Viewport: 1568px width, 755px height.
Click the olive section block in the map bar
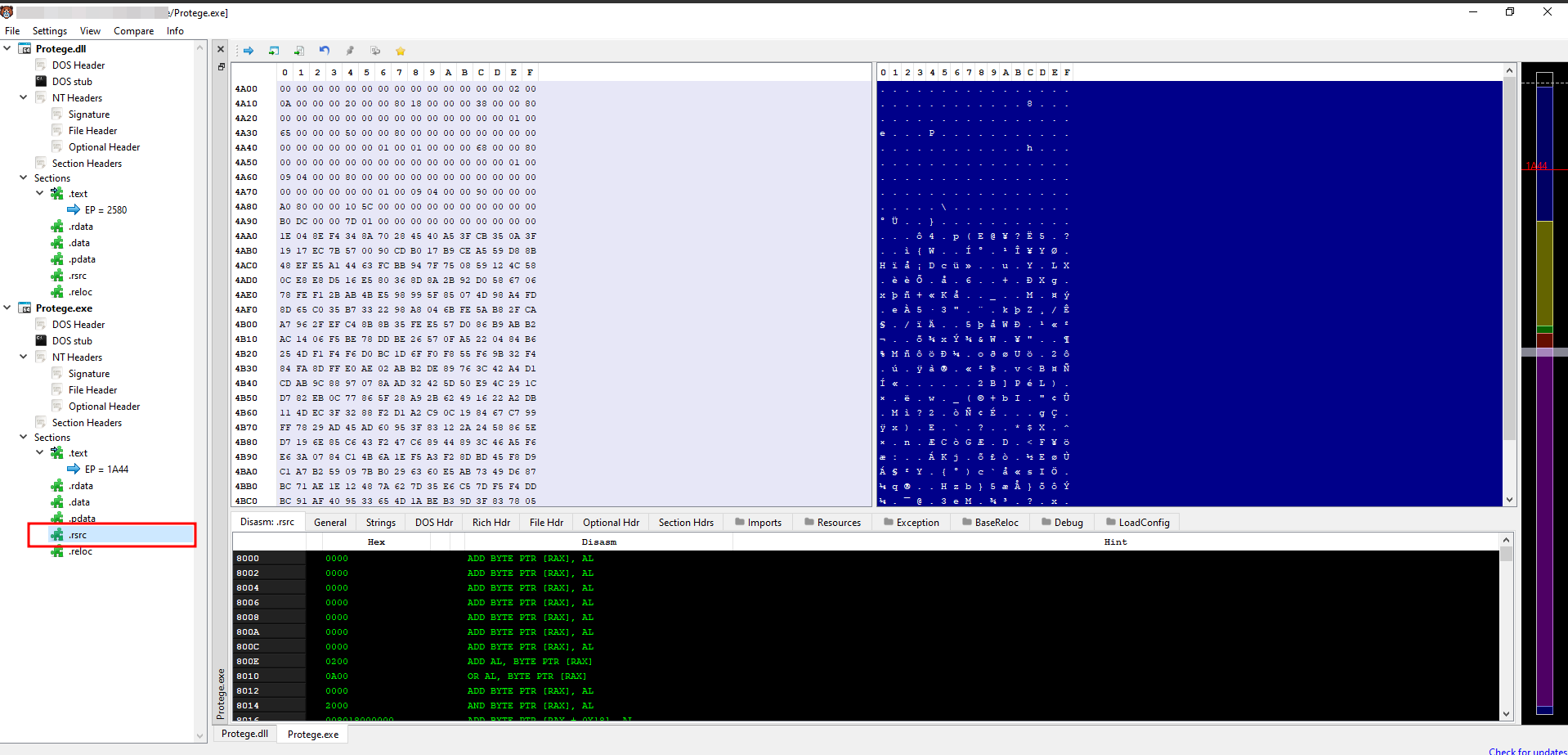coord(1544,273)
